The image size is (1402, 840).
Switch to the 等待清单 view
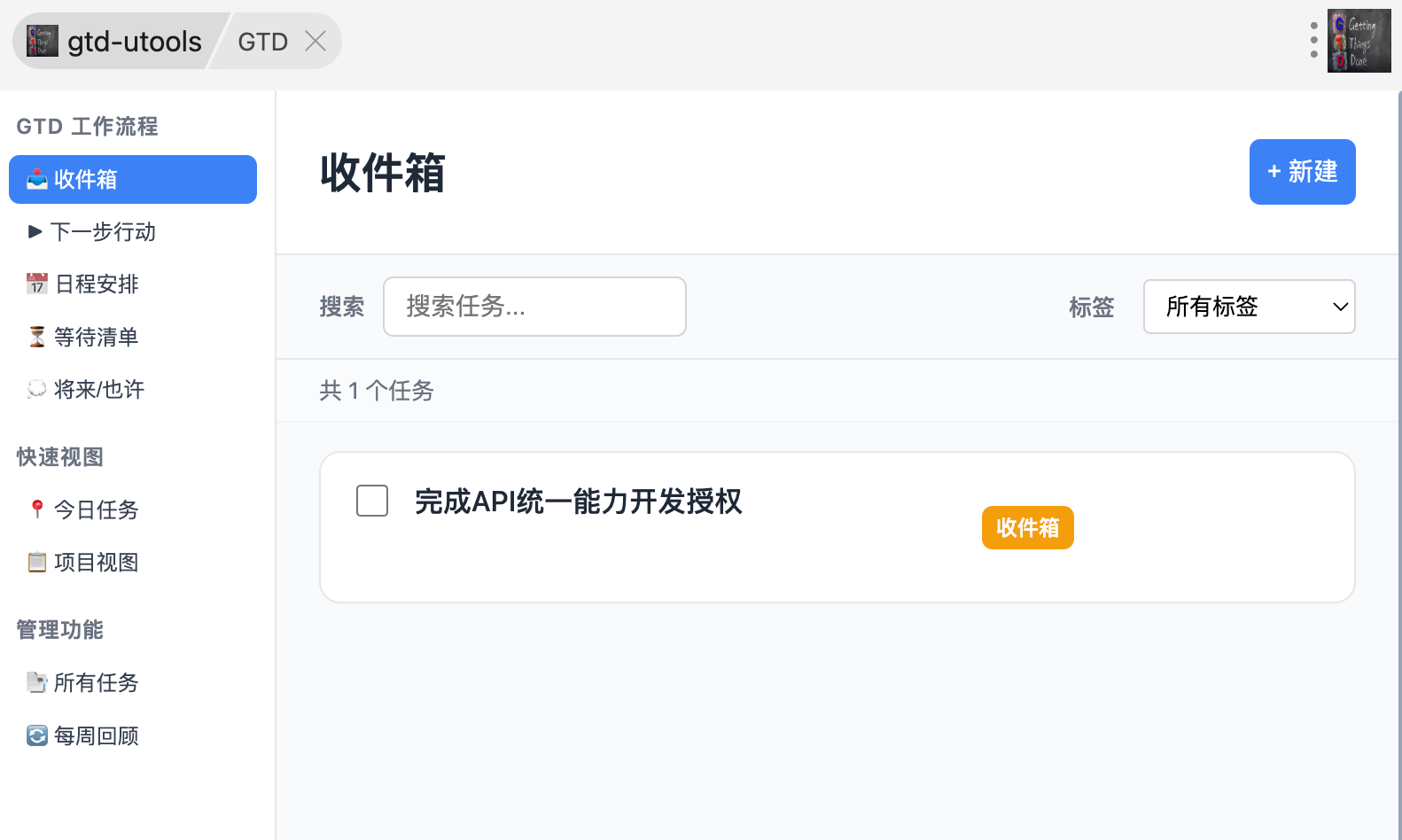(96, 337)
